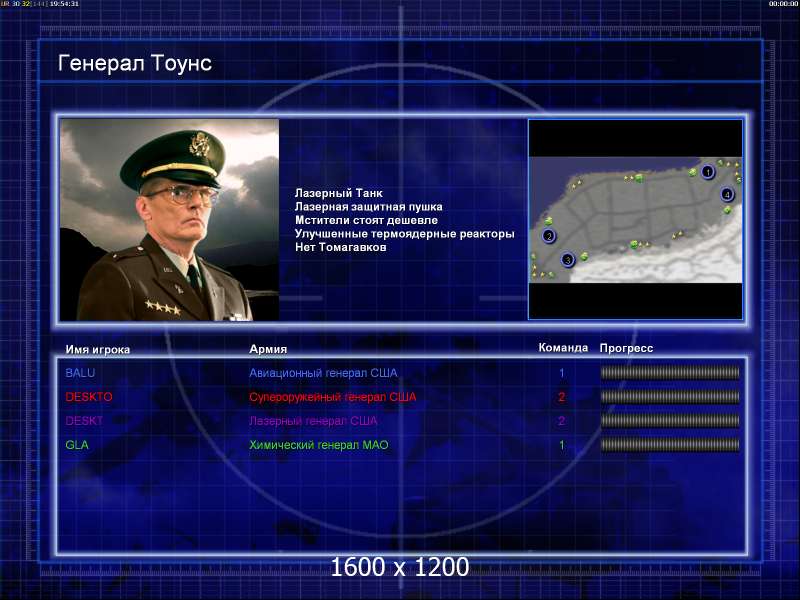Click the map preview thumbnail
This screenshot has height=600, width=800.
pos(635,219)
